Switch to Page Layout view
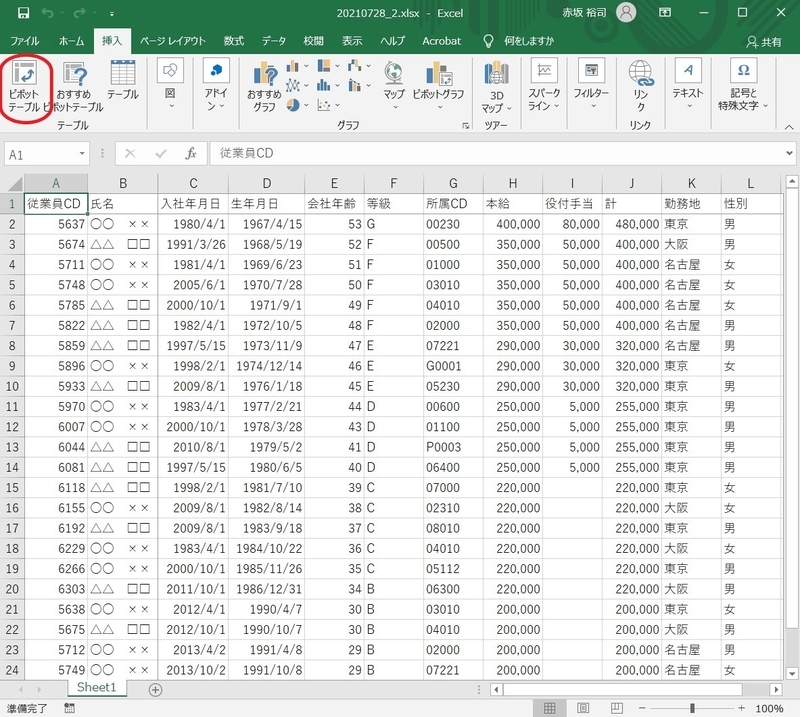This screenshot has height=717, width=800. point(583,708)
